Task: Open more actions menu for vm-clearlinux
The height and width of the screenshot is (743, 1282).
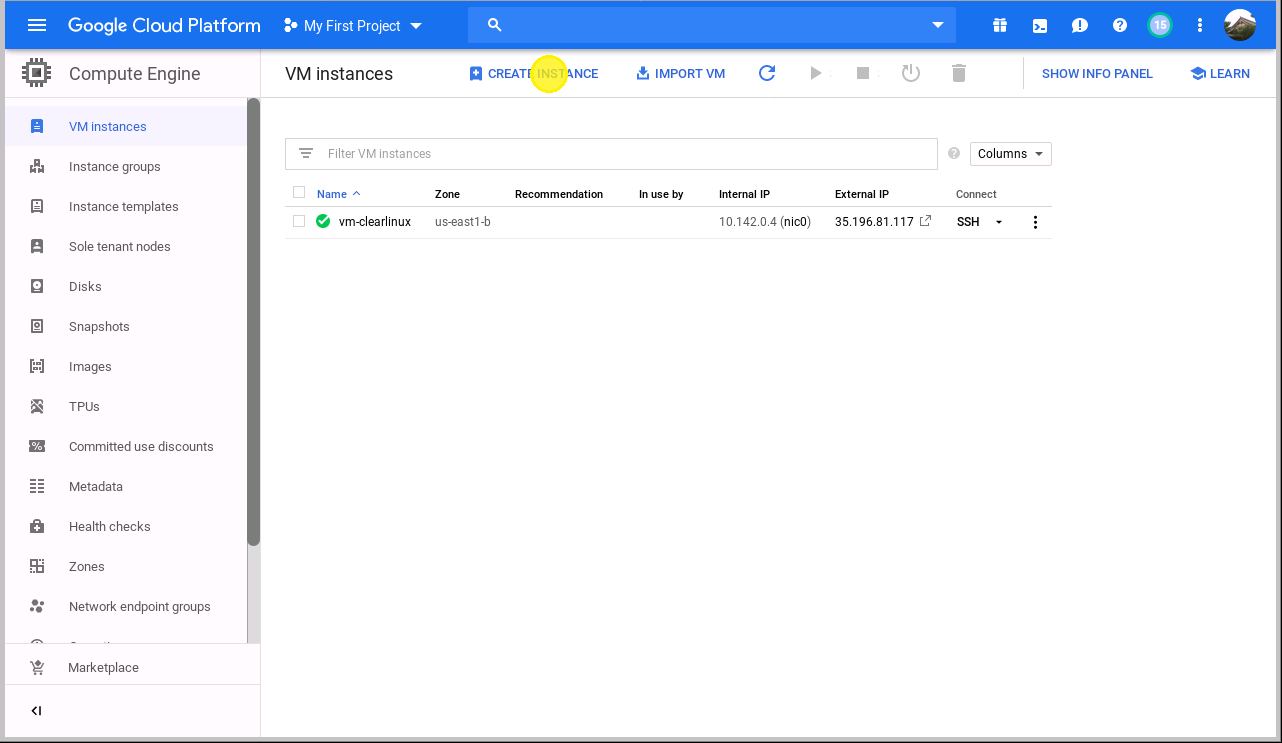Action: tap(1035, 222)
